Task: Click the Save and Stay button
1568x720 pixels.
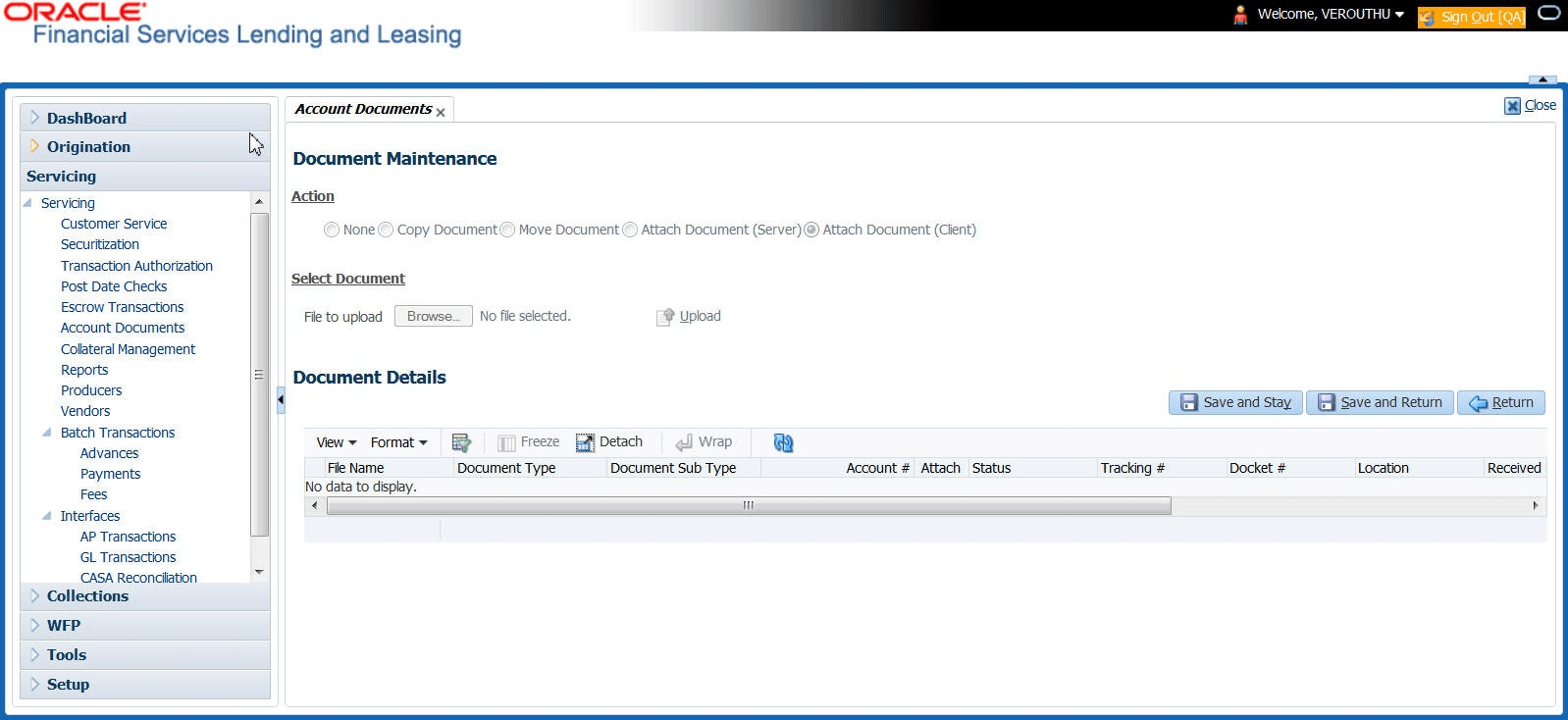Action: click(x=1235, y=402)
